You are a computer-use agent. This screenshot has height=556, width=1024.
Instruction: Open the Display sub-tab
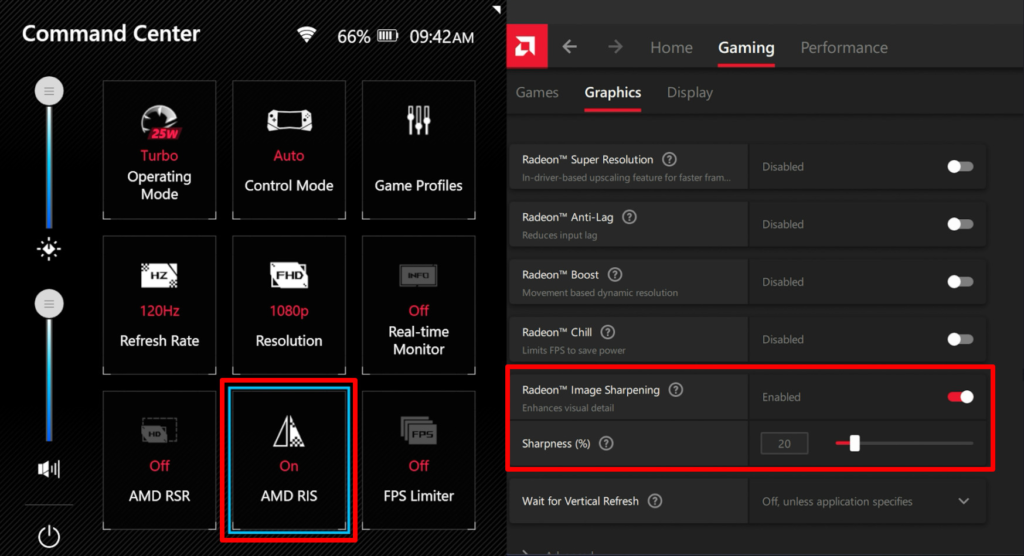690,92
